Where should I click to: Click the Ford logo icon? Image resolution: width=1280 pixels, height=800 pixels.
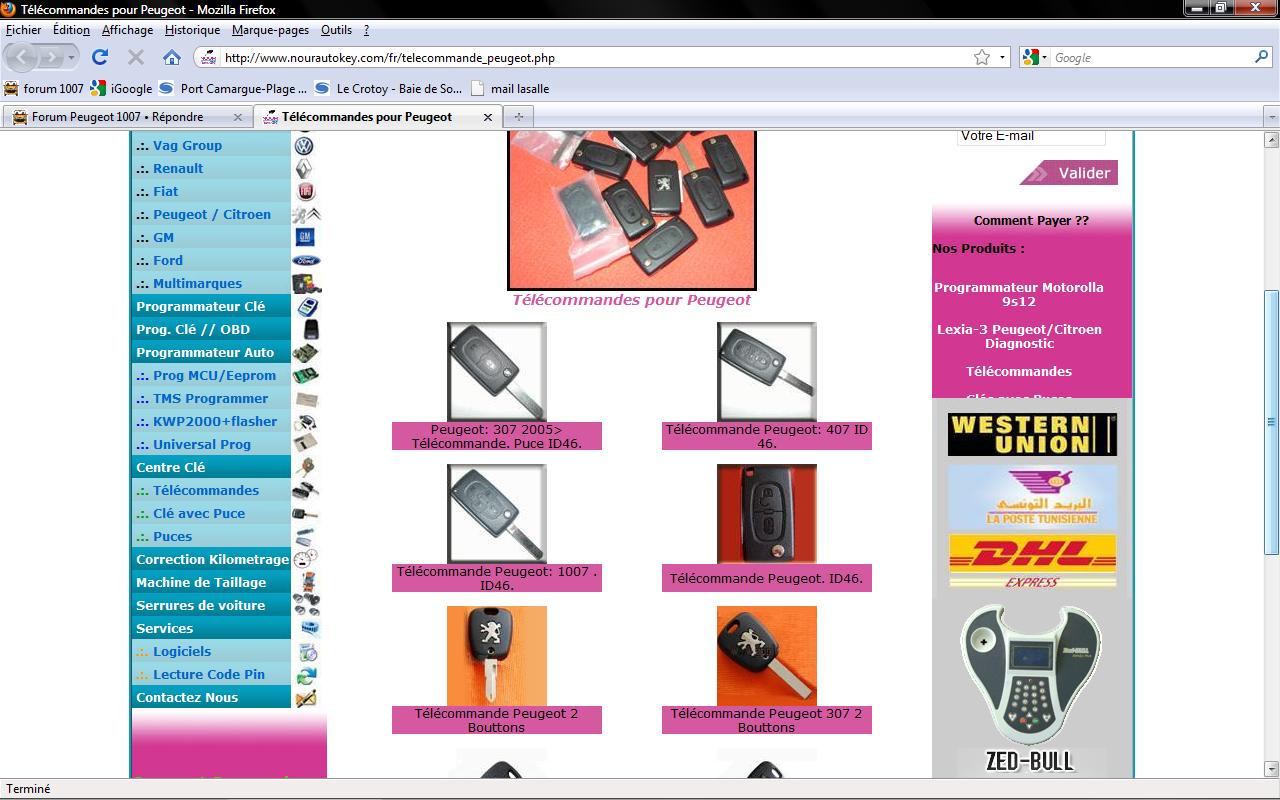pos(306,260)
